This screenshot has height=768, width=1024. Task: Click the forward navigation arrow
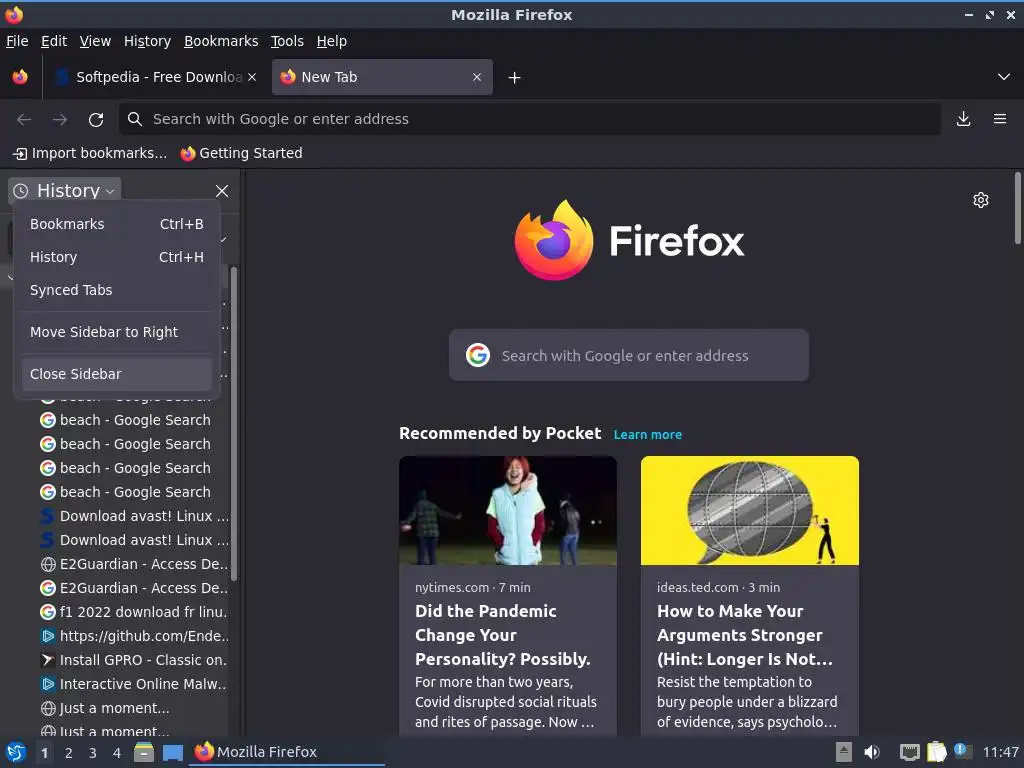click(59, 120)
